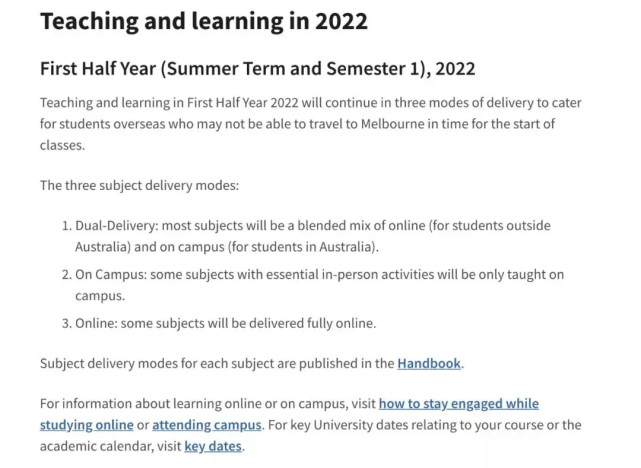Click list number 3 marker
The image size is (641, 468).
coord(66,322)
